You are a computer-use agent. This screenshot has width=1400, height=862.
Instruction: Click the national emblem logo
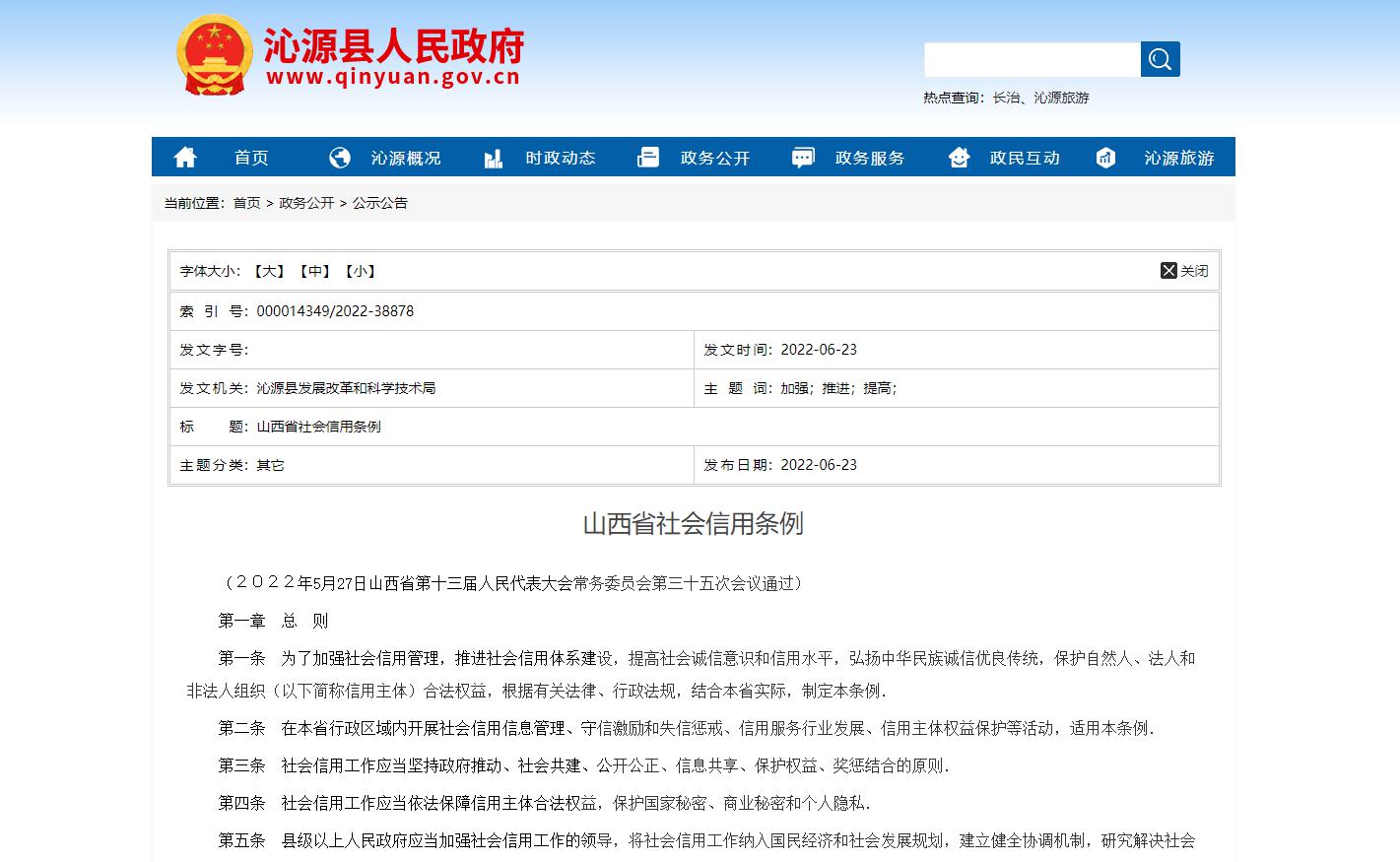[x=214, y=55]
